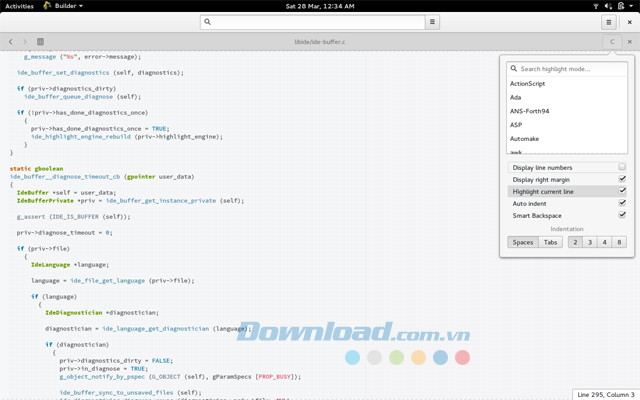Close the ide-buffer.c document
The width and height of the screenshot is (640, 400).
point(630,42)
